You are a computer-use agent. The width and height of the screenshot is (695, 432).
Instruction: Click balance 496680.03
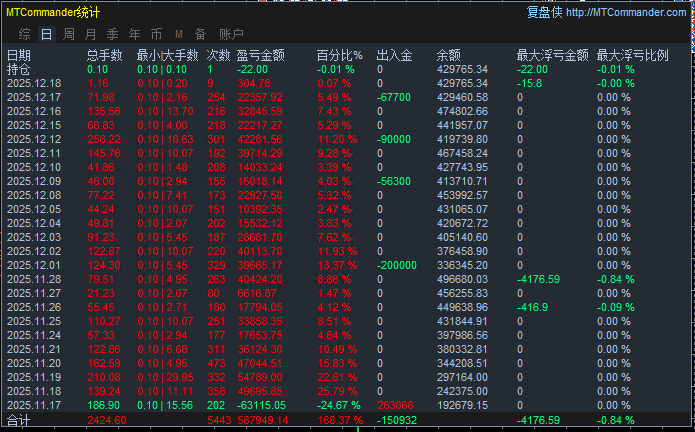(462, 280)
